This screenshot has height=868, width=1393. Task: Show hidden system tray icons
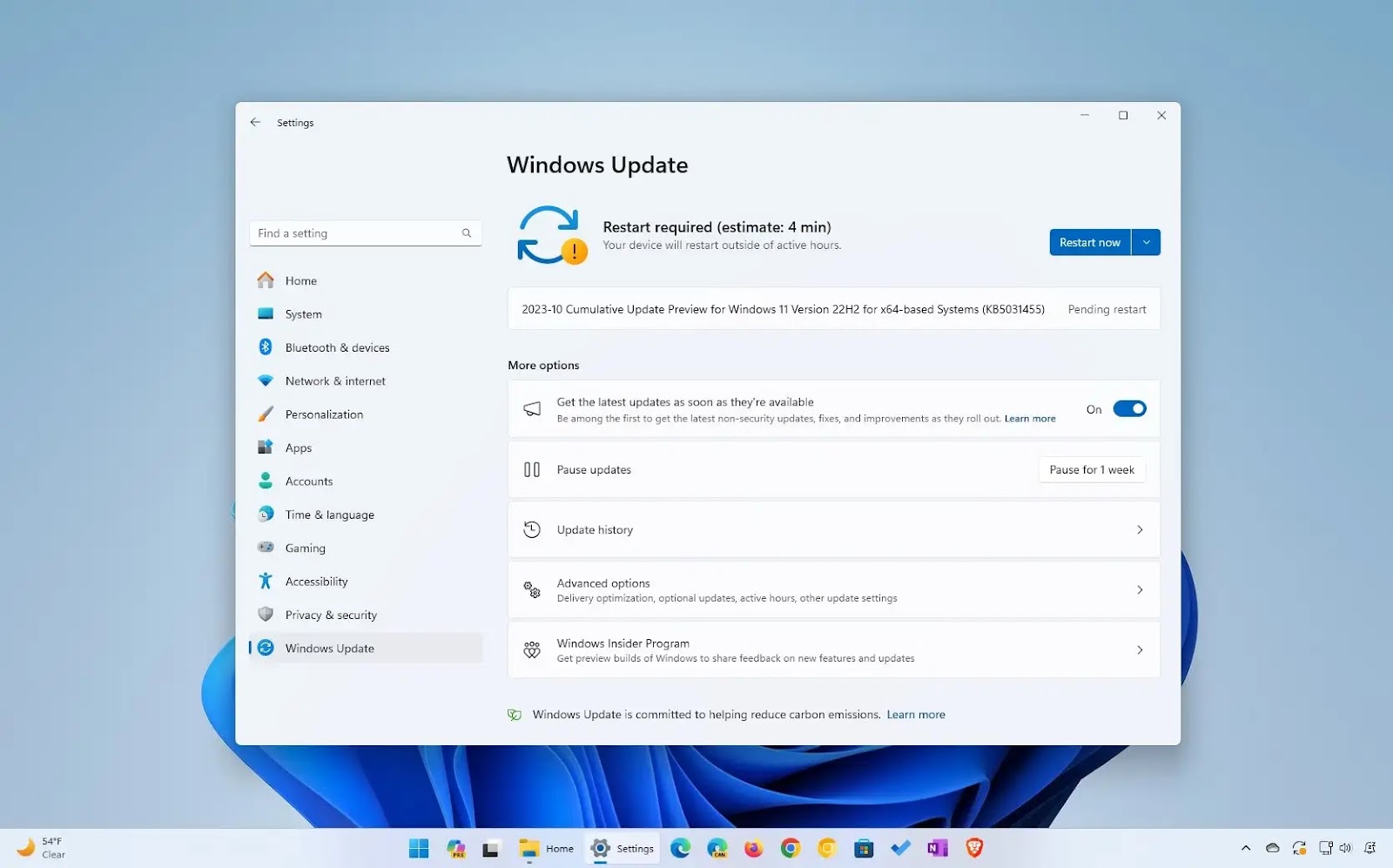(1246, 848)
